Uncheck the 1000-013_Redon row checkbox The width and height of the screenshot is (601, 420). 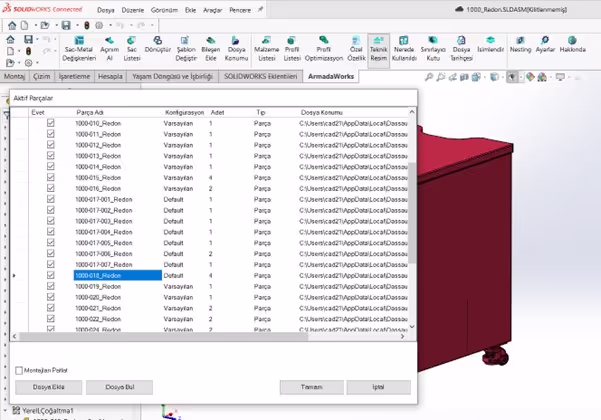click(51, 156)
